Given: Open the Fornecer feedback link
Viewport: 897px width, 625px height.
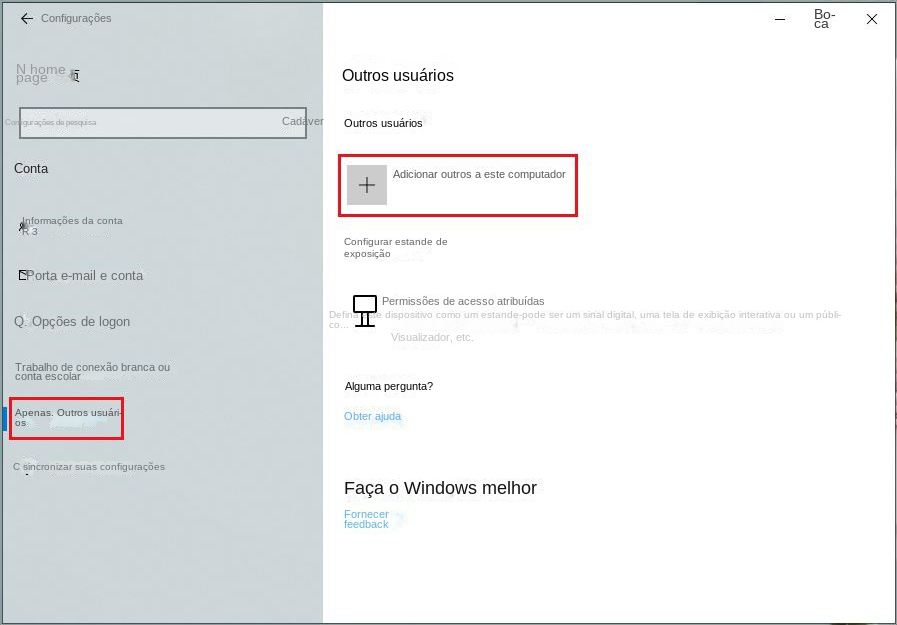Looking at the screenshot, I should pyautogui.click(x=366, y=519).
